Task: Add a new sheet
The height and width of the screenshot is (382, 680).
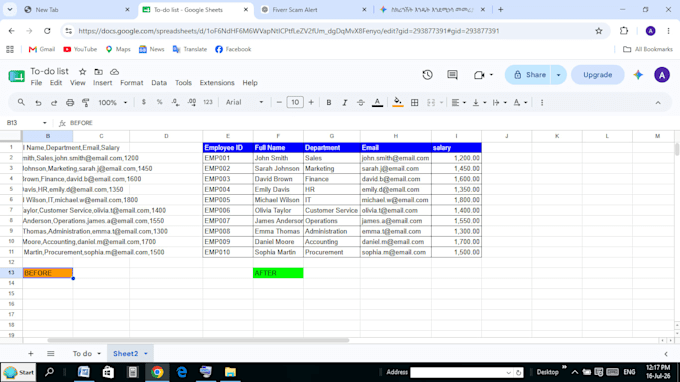Action: 30,354
